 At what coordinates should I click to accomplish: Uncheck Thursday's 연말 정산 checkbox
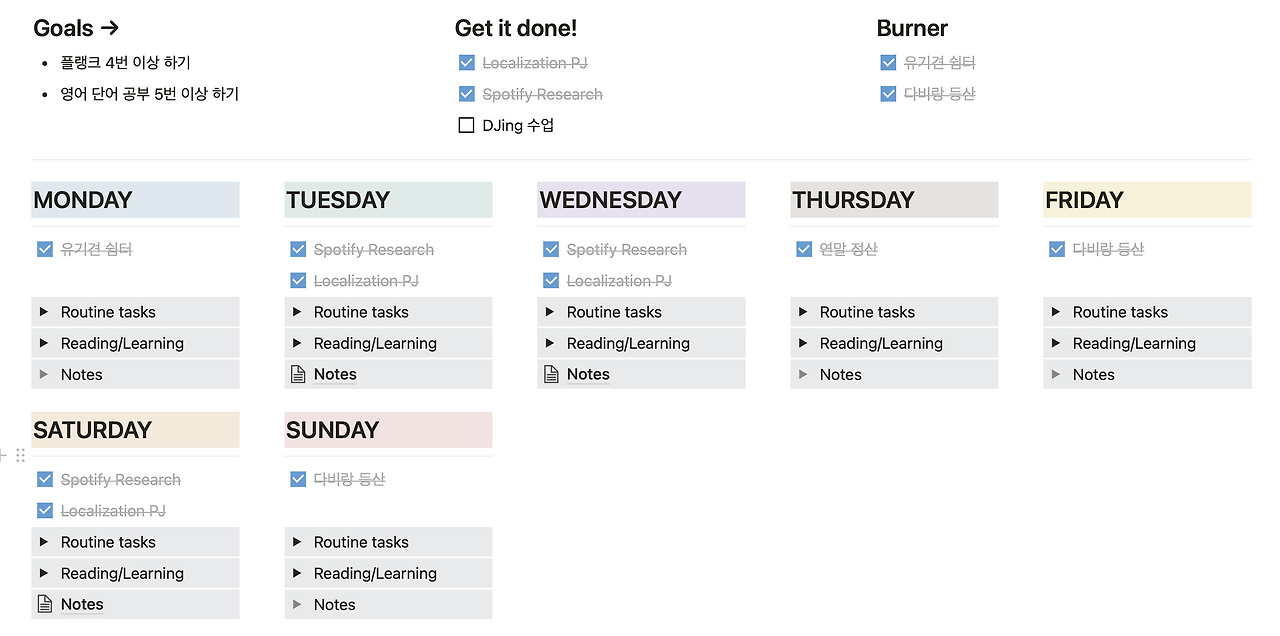click(804, 249)
